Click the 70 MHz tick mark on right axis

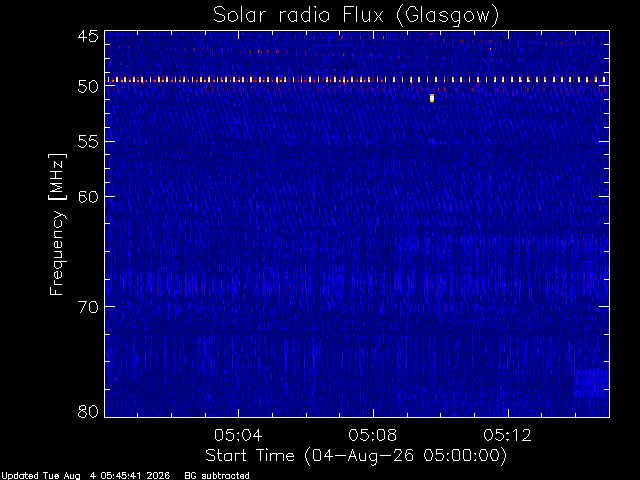604,306
